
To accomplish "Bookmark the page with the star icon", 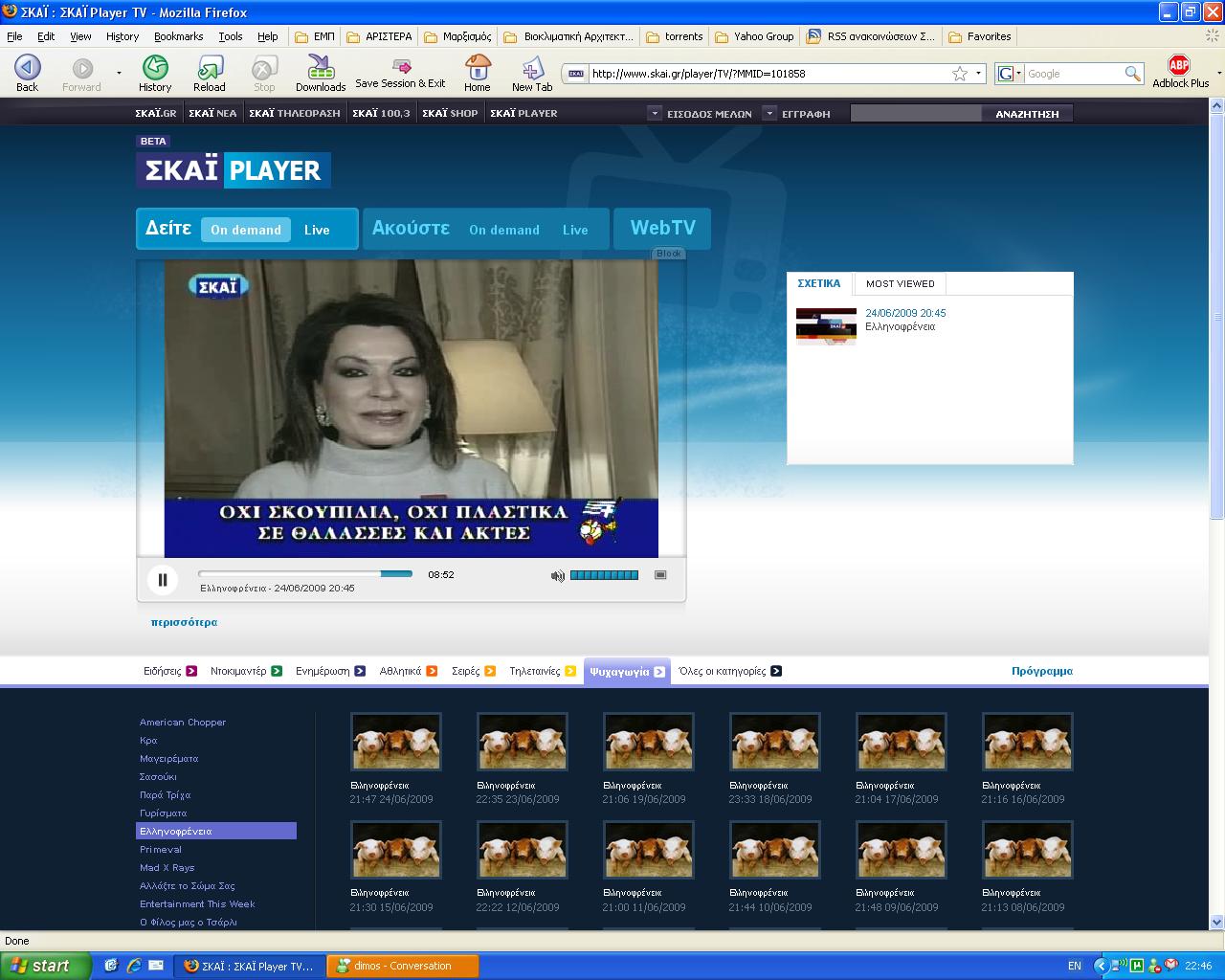I will point(959,74).
